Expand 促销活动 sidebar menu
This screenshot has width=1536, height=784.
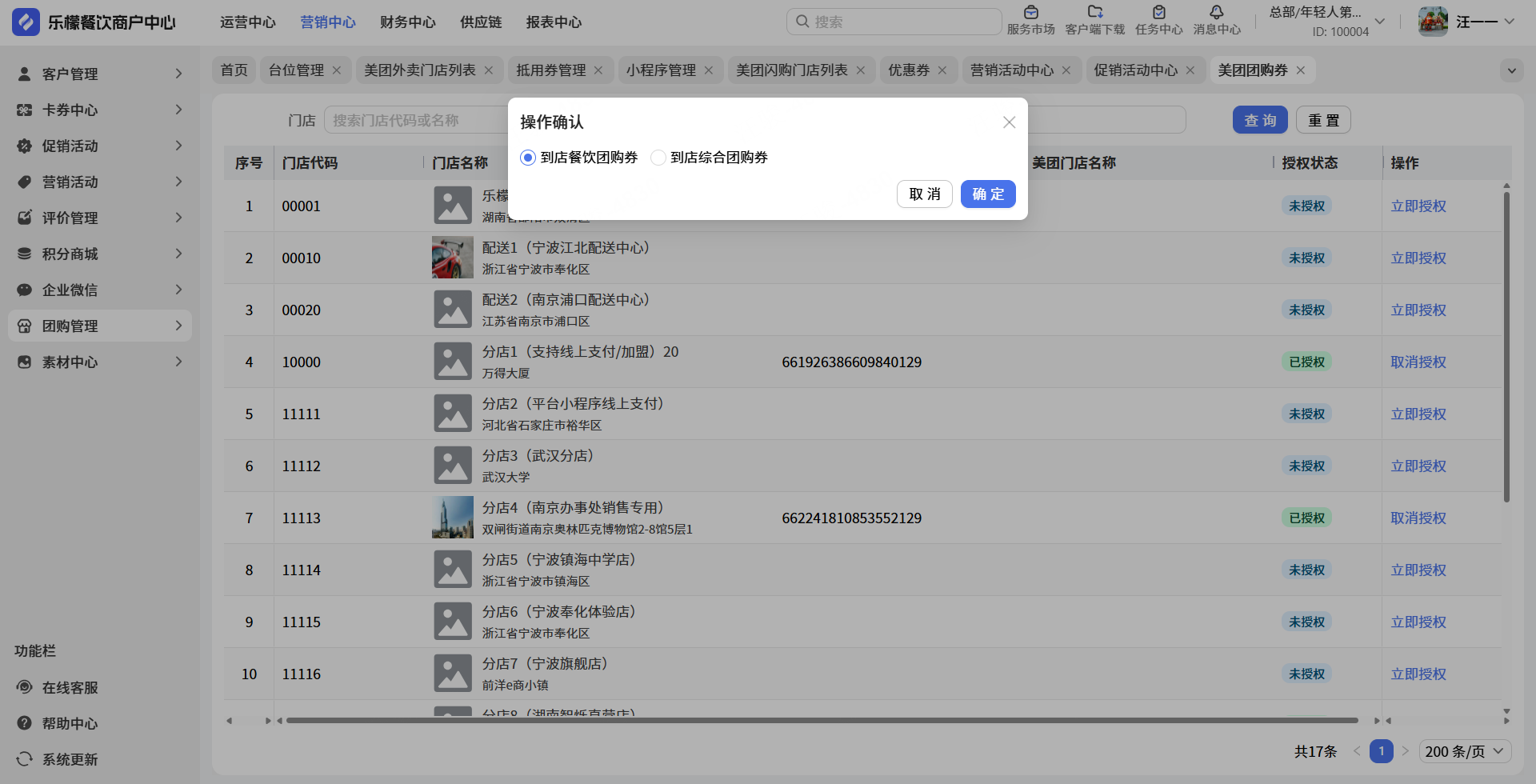tap(100, 146)
